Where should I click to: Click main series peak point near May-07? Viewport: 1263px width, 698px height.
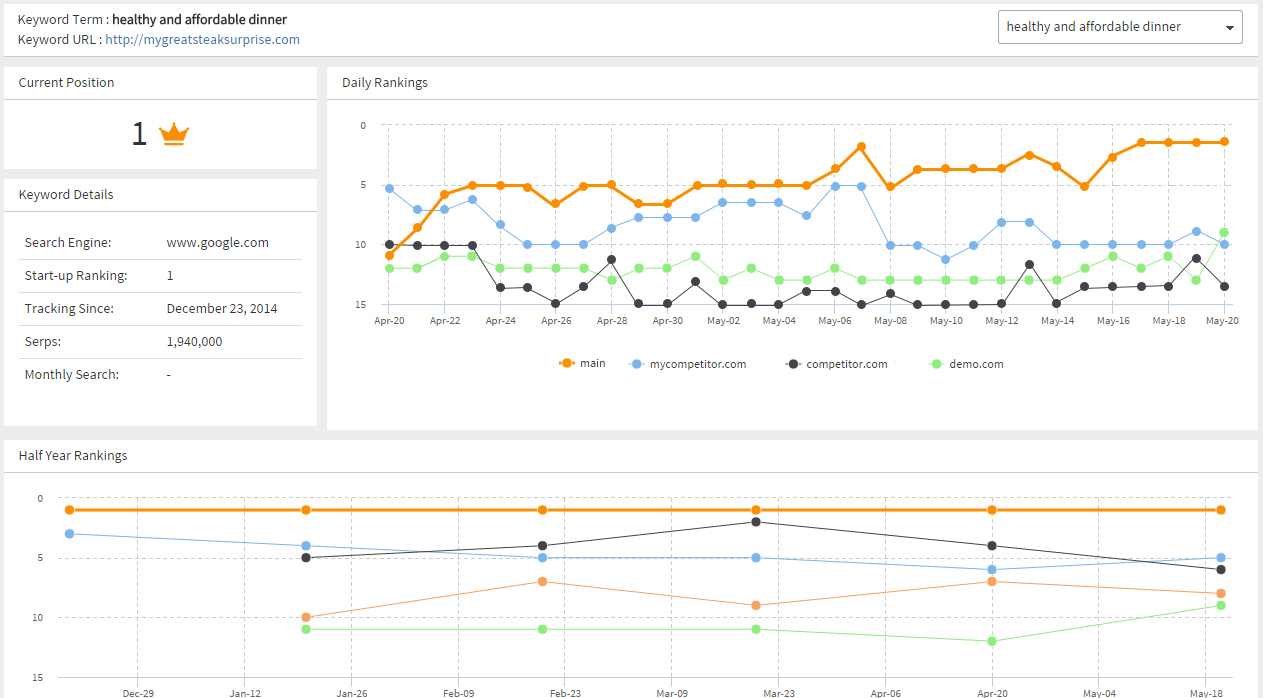coord(861,147)
